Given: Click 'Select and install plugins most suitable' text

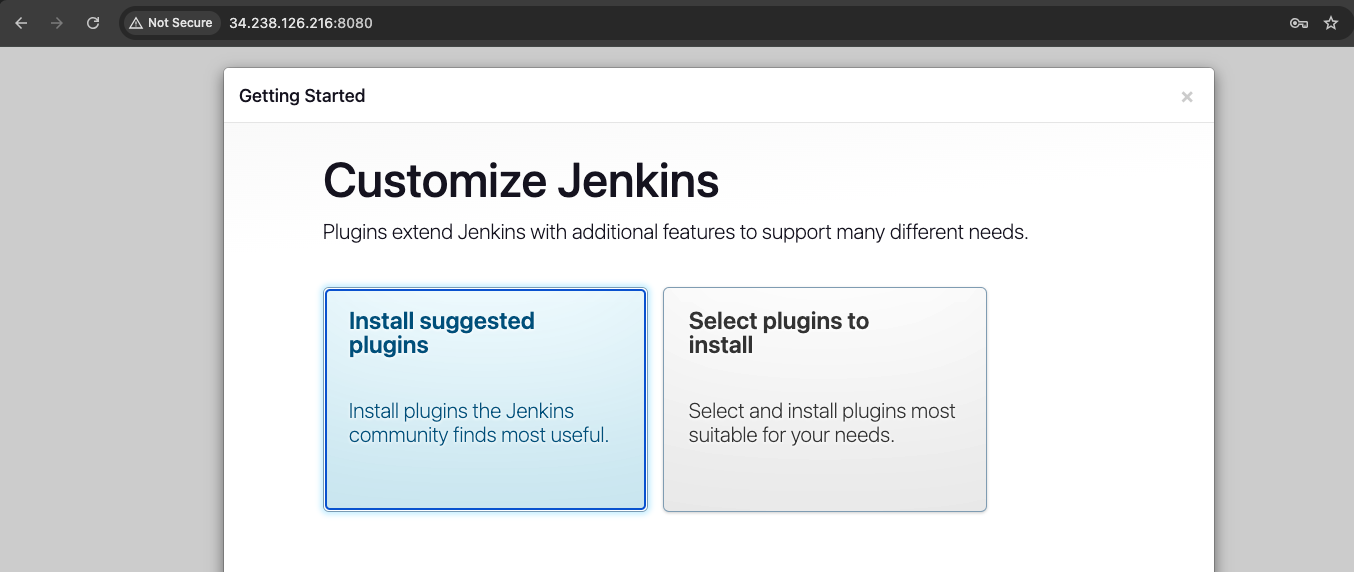Looking at the screenshot, I should (822, 423).
